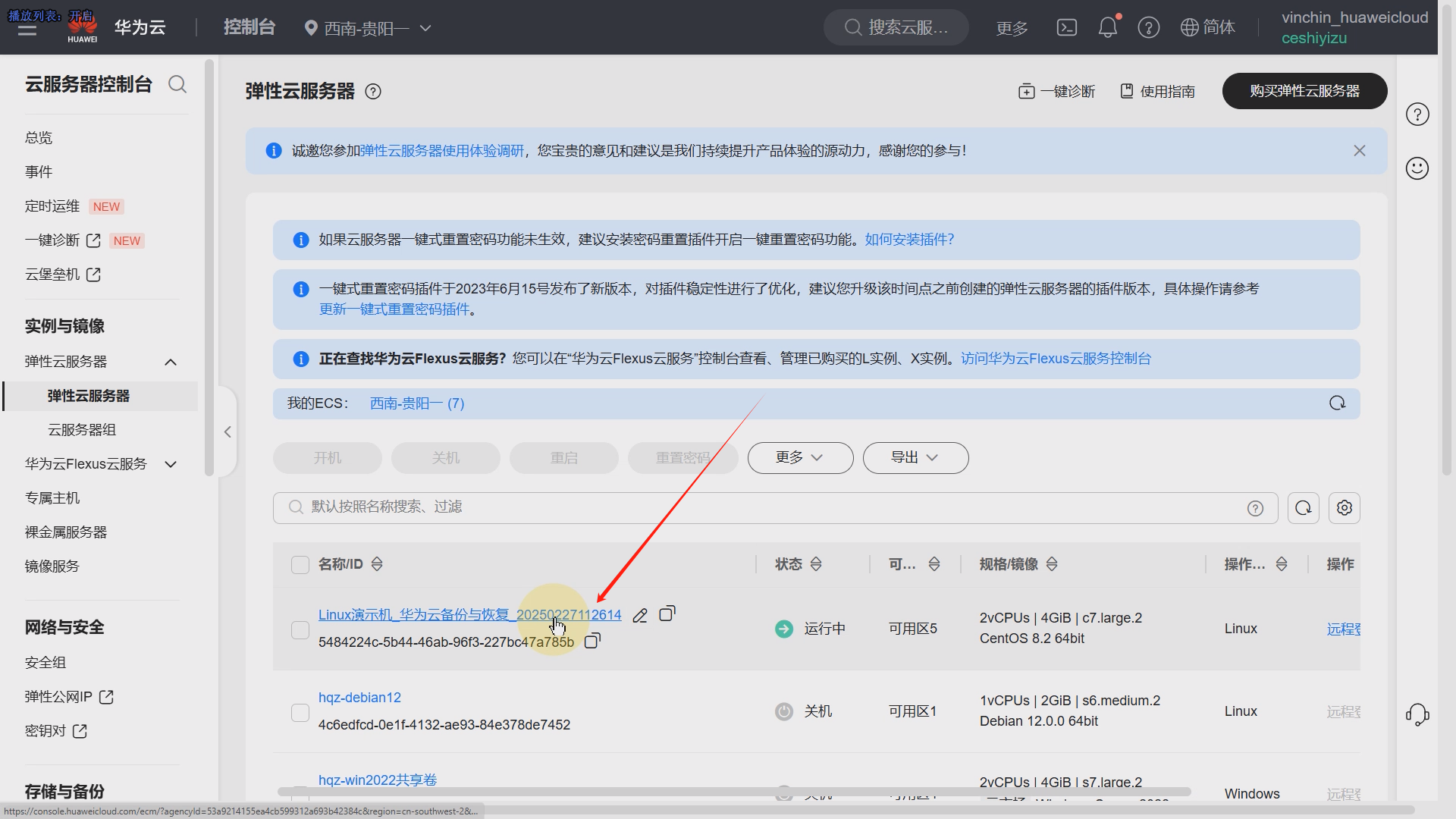The width and height of the screenshot is (1456, 819).
Task: Open the hqz-debian12 server link
Action: tap(359, 698)
